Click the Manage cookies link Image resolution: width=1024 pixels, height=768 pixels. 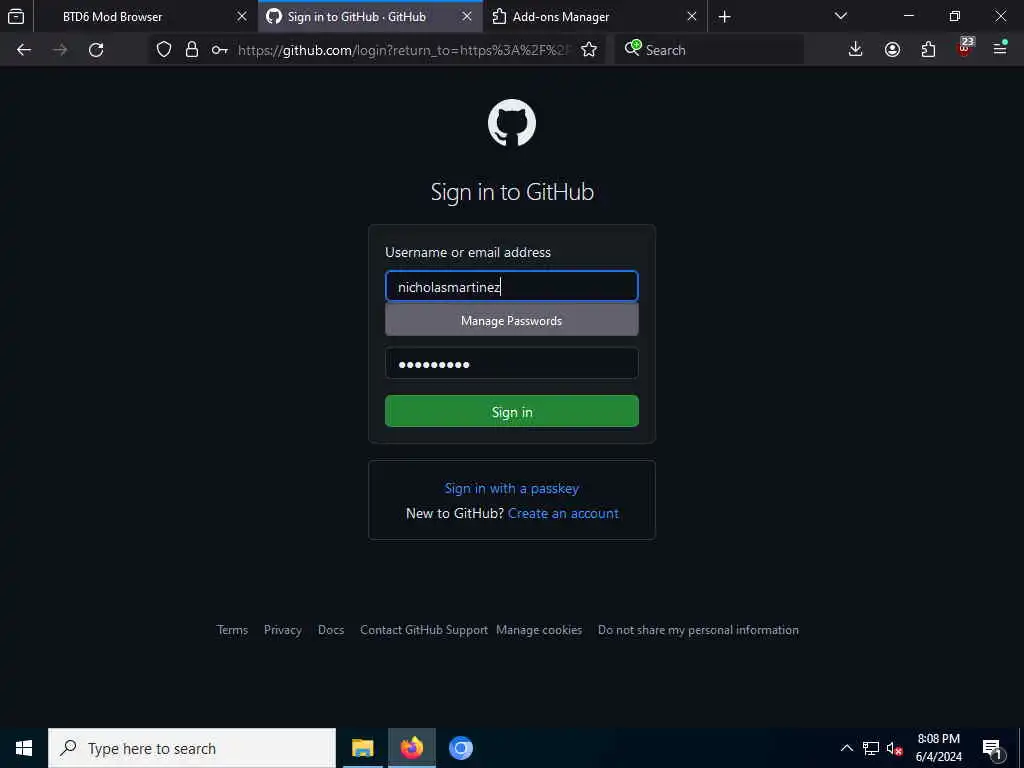539,630
